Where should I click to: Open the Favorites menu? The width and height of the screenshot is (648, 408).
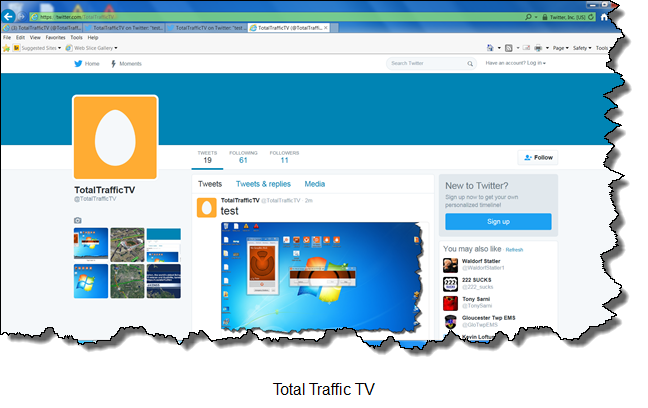pos(55,38)
